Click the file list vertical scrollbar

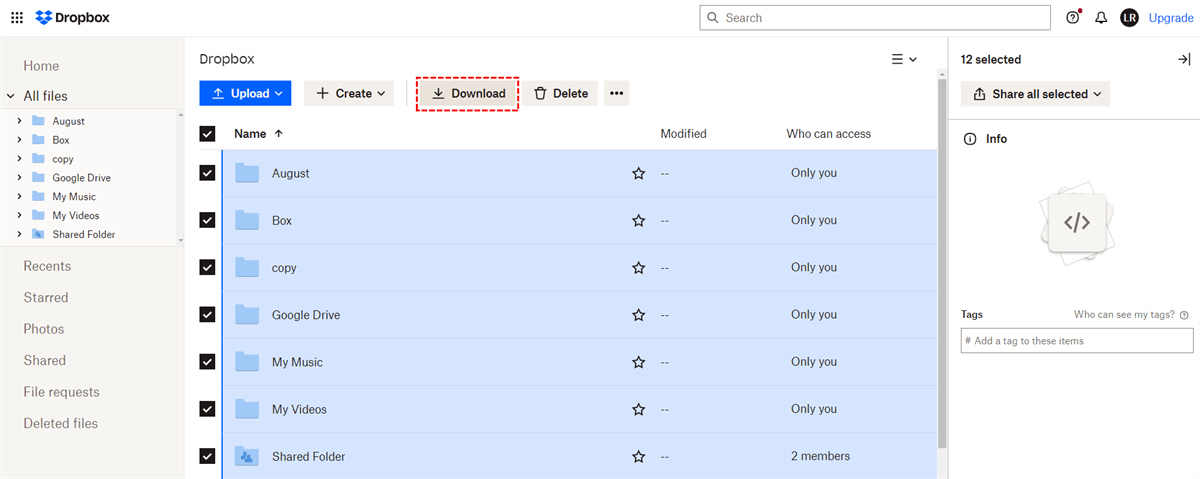[941, 260]
